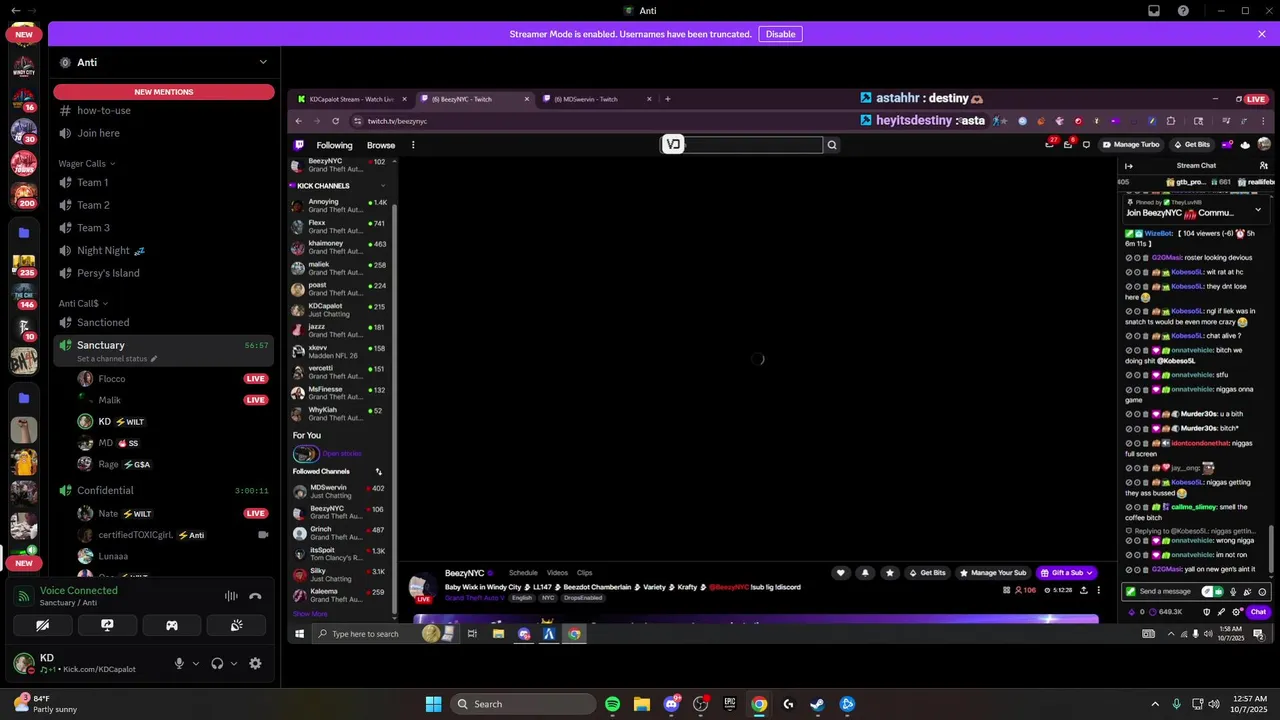Turn on camera in Discord voice panel
Image resolution: width=1280 pixels, height=720 pixels.
[42, 625]
